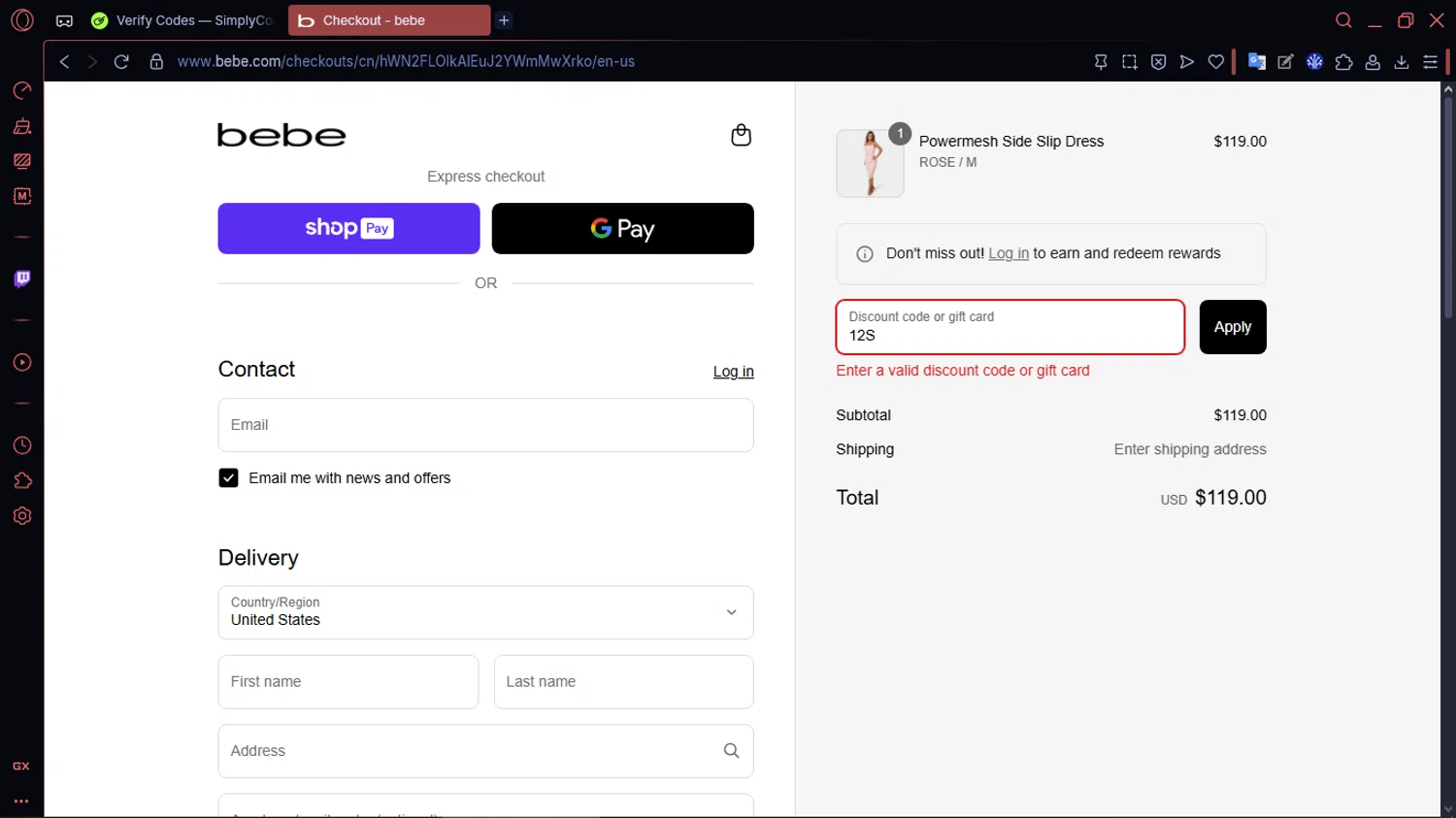The height and width of the screenshot is (818, 1456).
Task: Click the scrollbar down arrow
Action: click(1448, 809)
